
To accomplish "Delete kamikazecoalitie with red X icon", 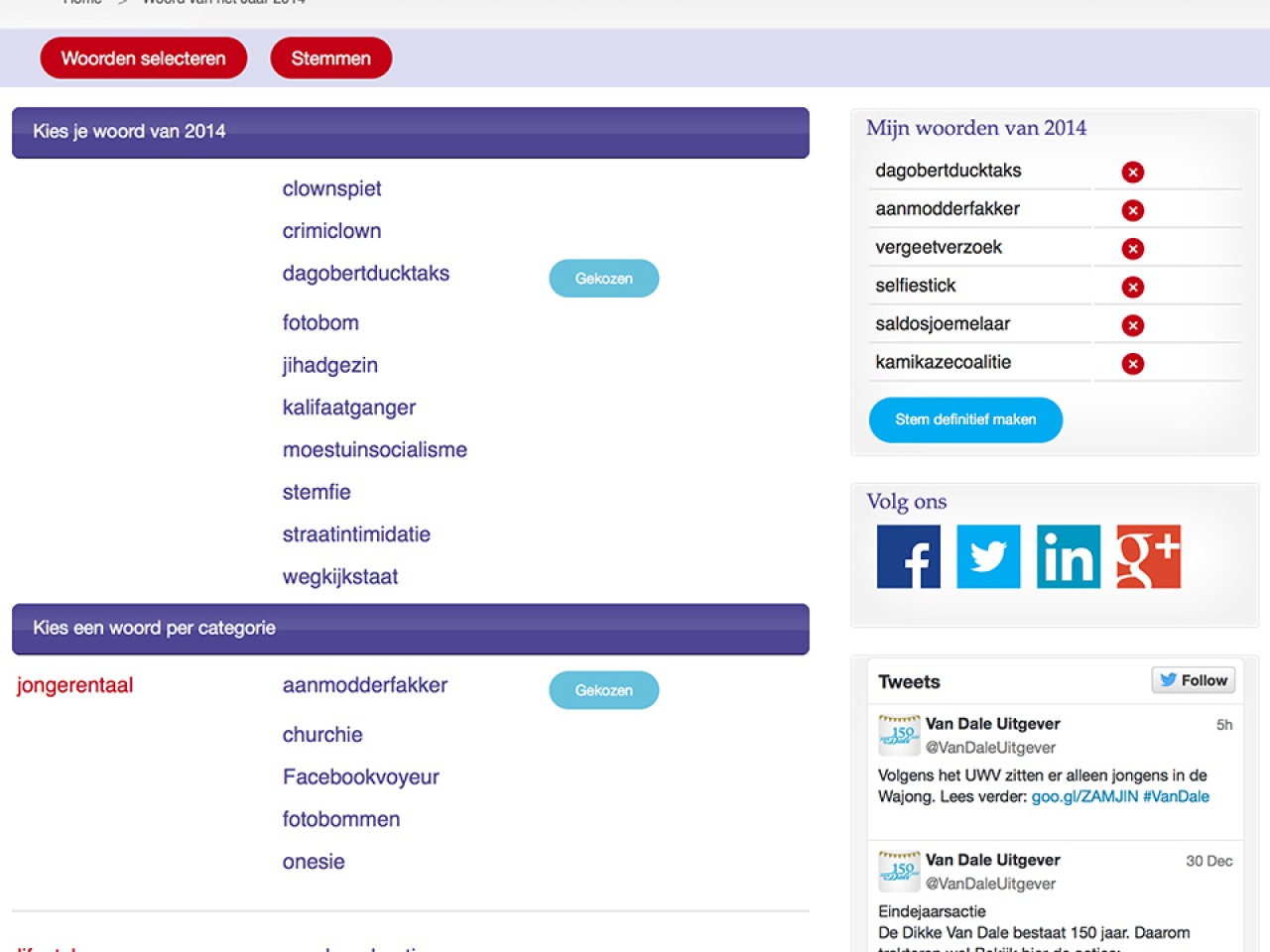I will tap(1132, 364).
